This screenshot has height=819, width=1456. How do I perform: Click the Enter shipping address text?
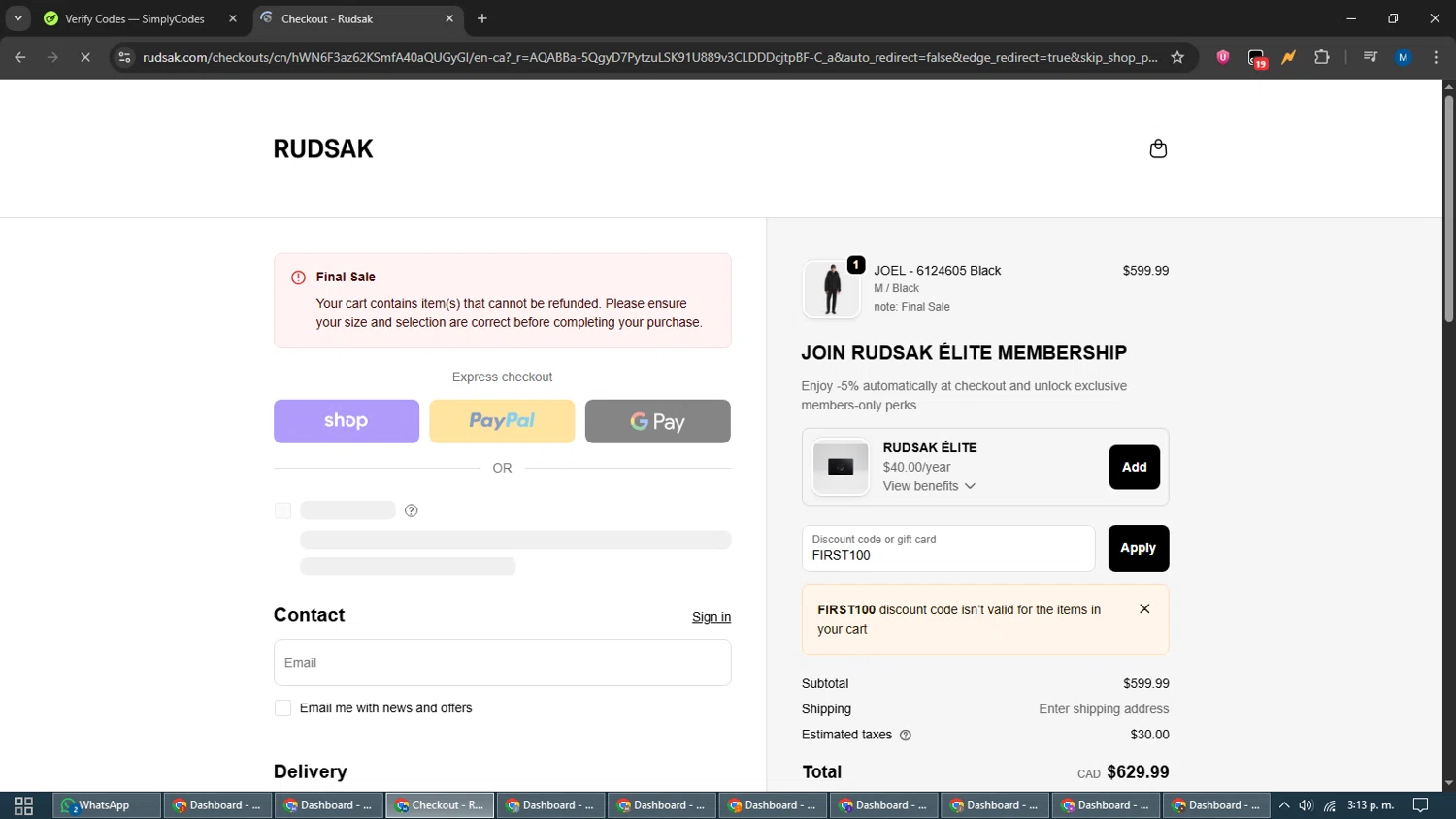coord(1104,709)
